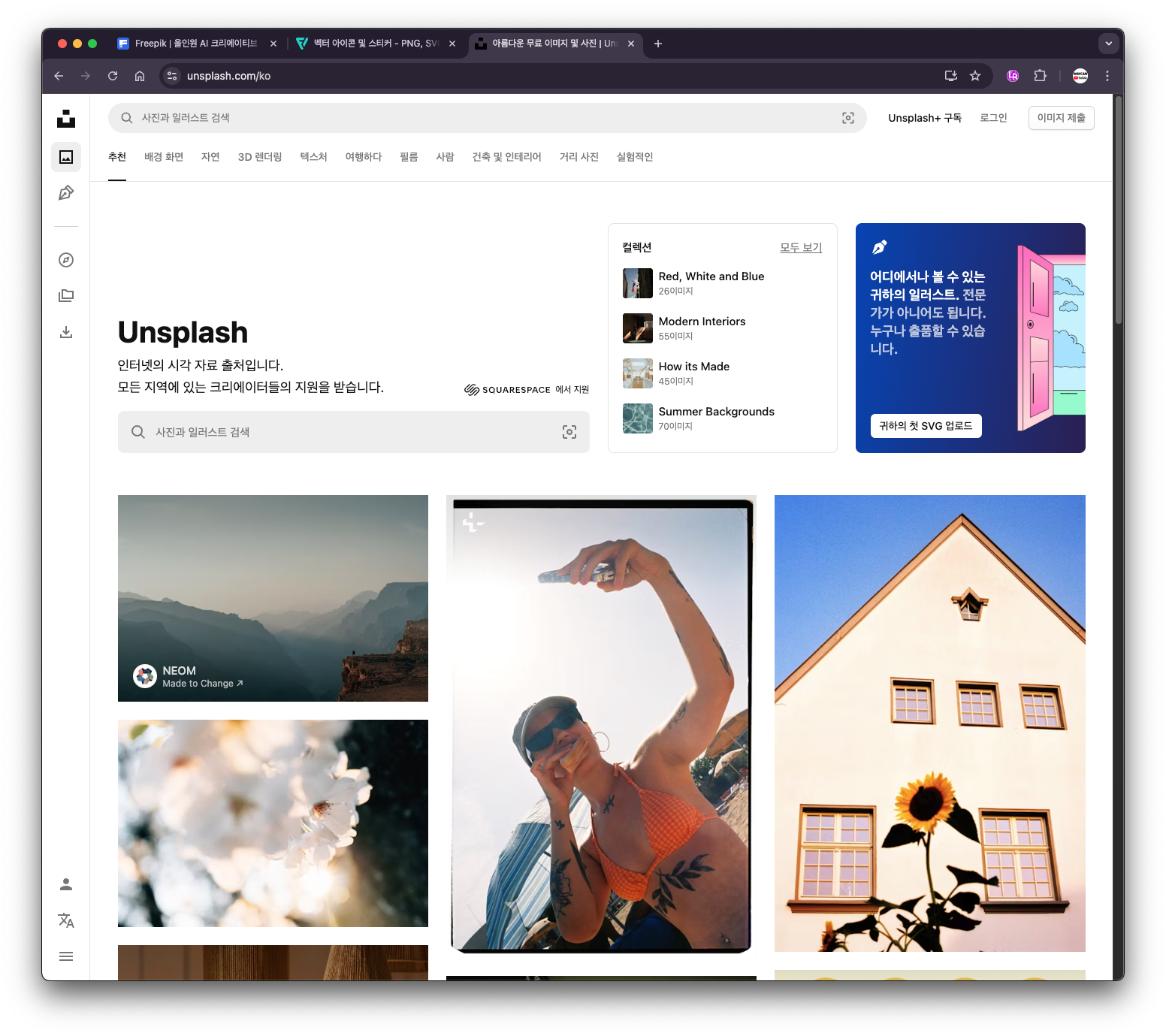Open the language translate icon
The width and height of the screenshot is (1166, 1036).
[66, 920]
